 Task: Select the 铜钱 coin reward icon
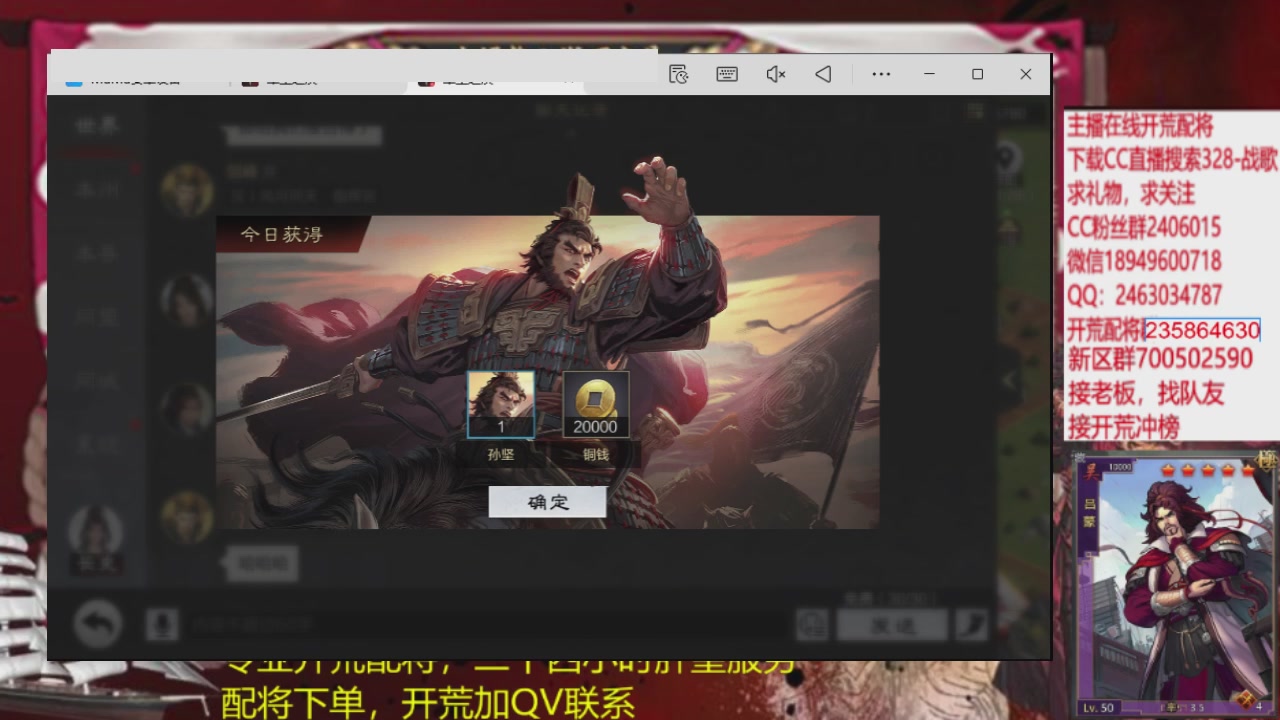pos(596,405)
